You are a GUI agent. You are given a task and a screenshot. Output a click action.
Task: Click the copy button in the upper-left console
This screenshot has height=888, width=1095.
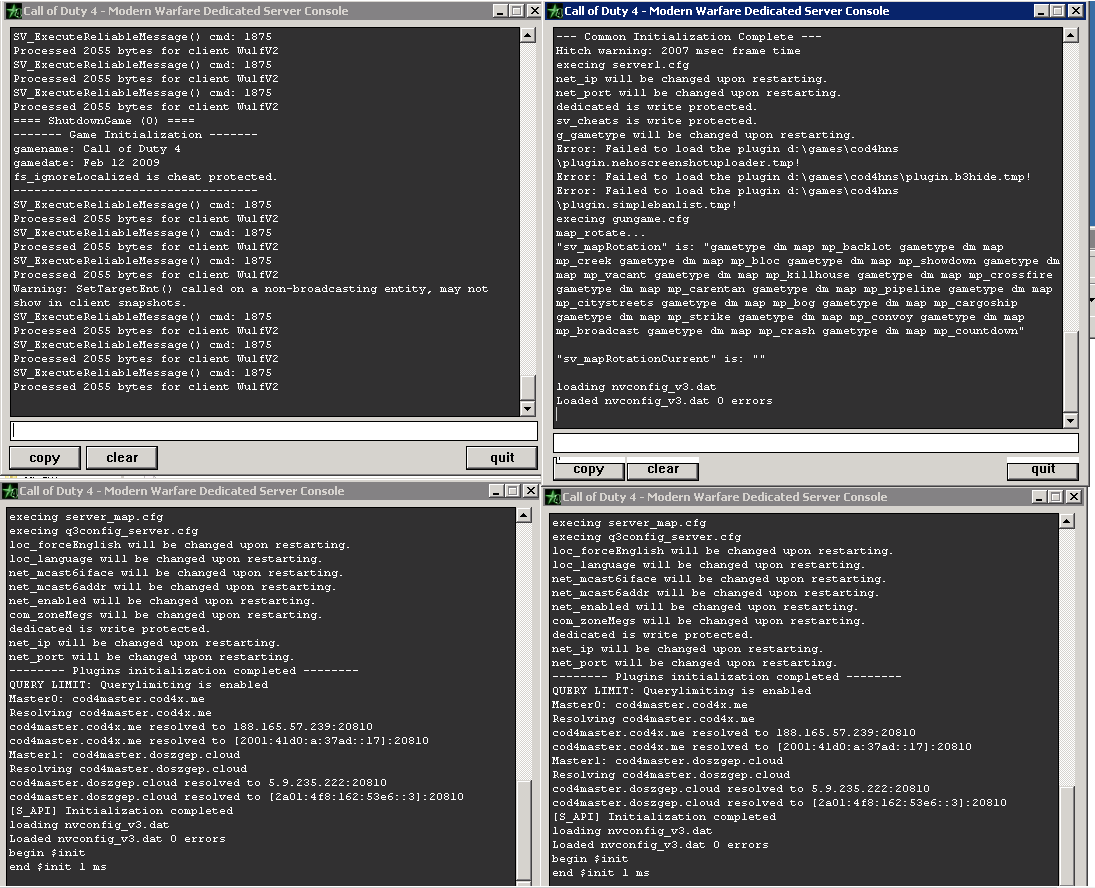click(x=45, y=458)
